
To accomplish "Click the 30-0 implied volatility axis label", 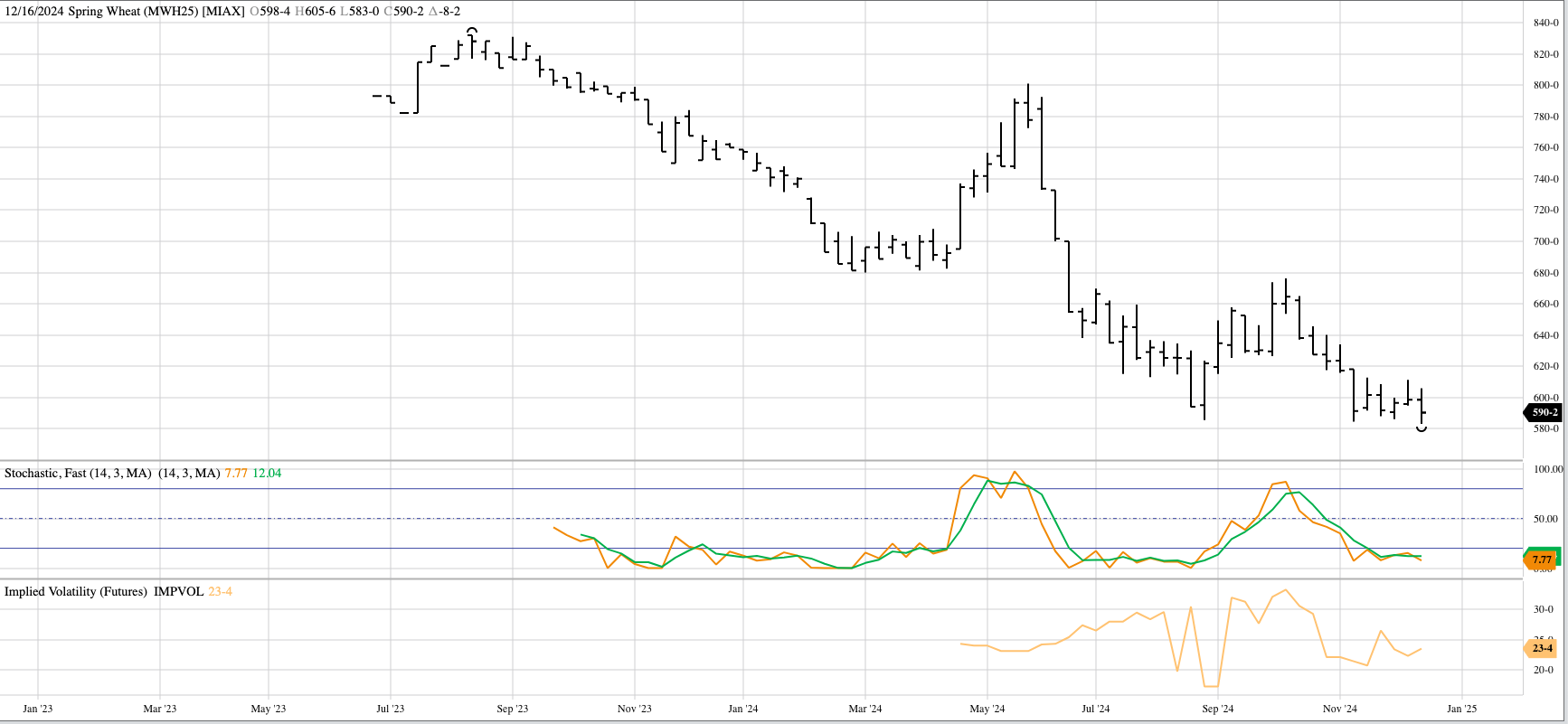I will click(x=1543, y=610).
